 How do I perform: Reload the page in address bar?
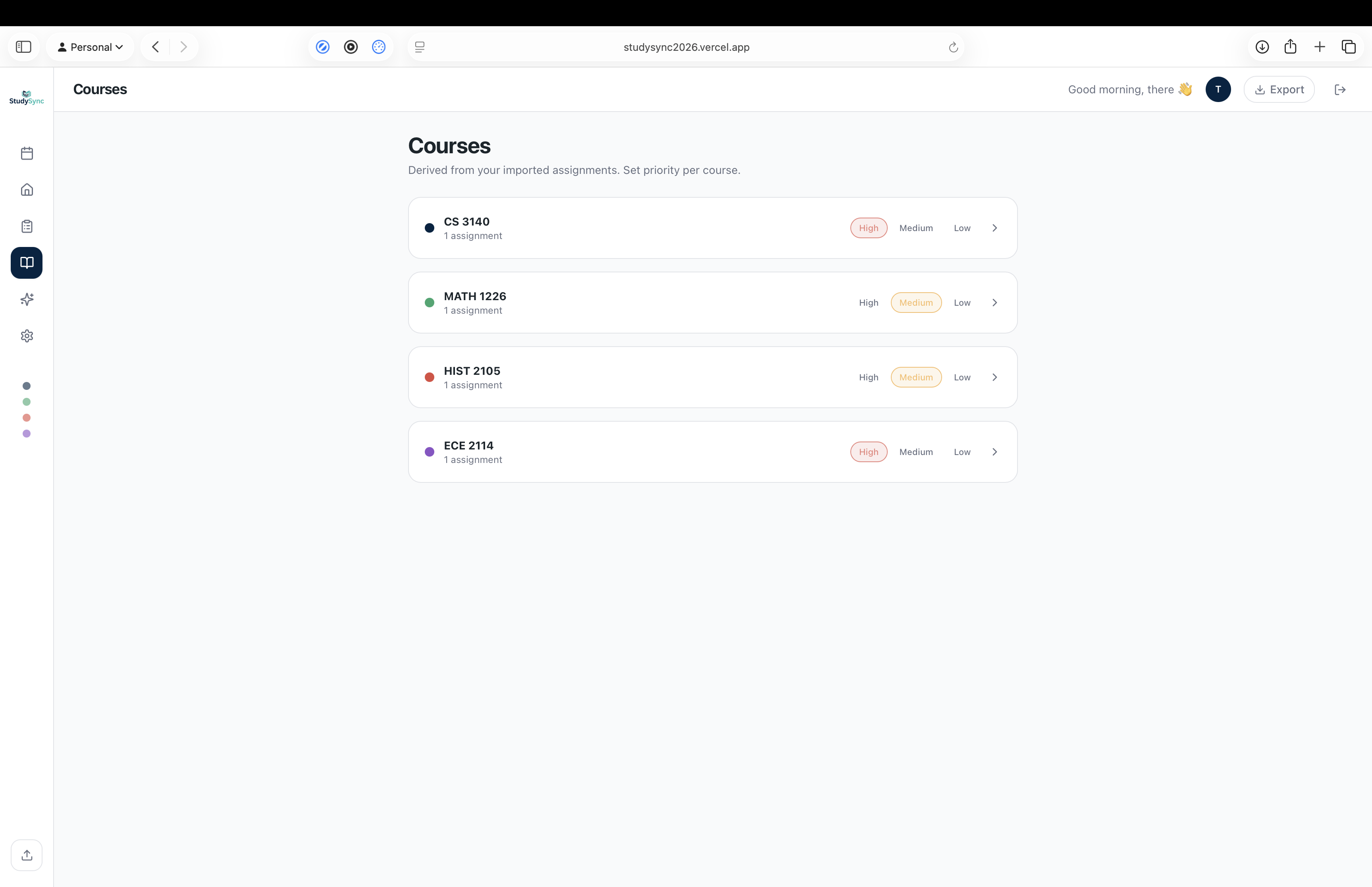(x=953, y=47)
